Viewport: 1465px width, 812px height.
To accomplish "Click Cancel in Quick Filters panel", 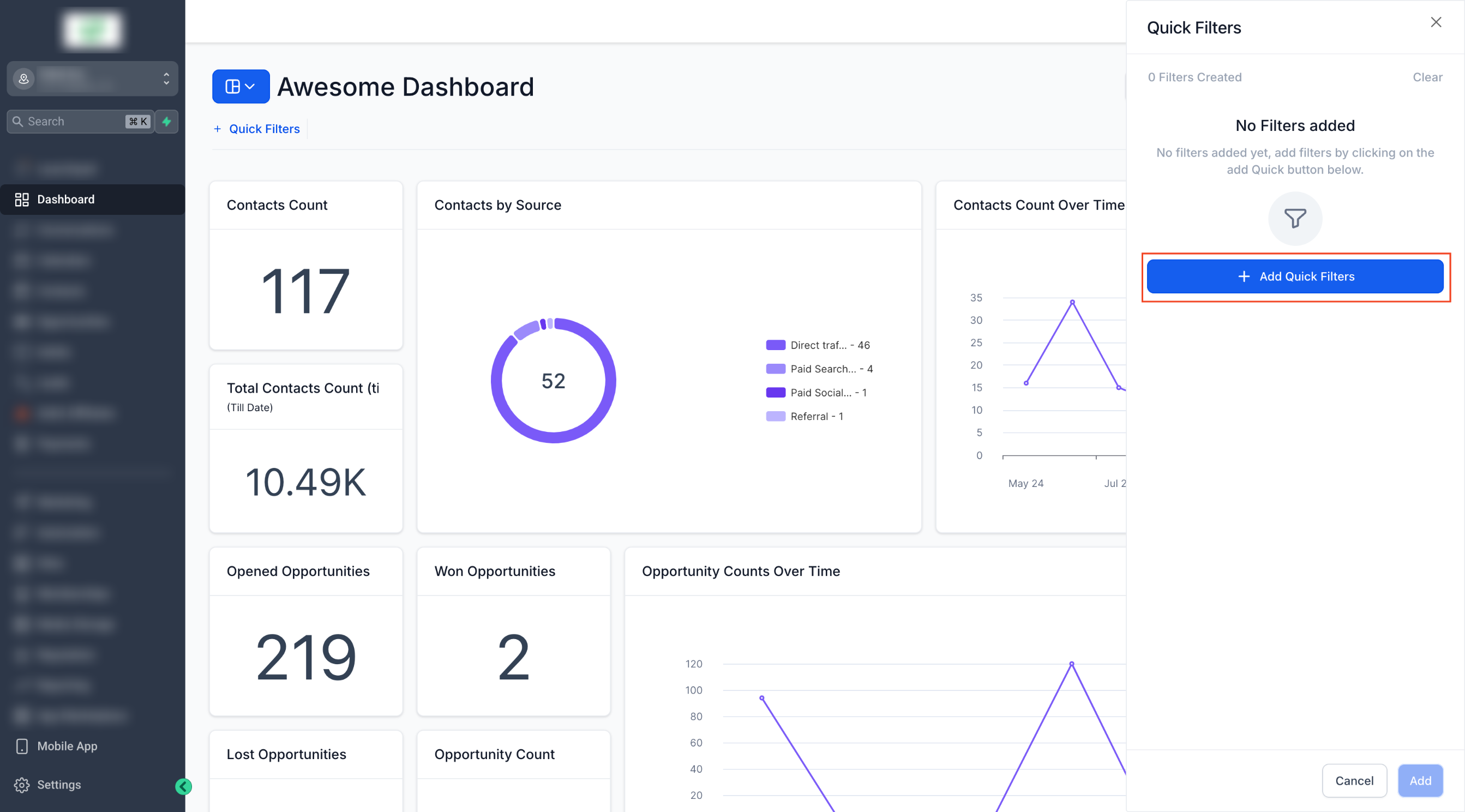I will click(x=1354, y=781).
